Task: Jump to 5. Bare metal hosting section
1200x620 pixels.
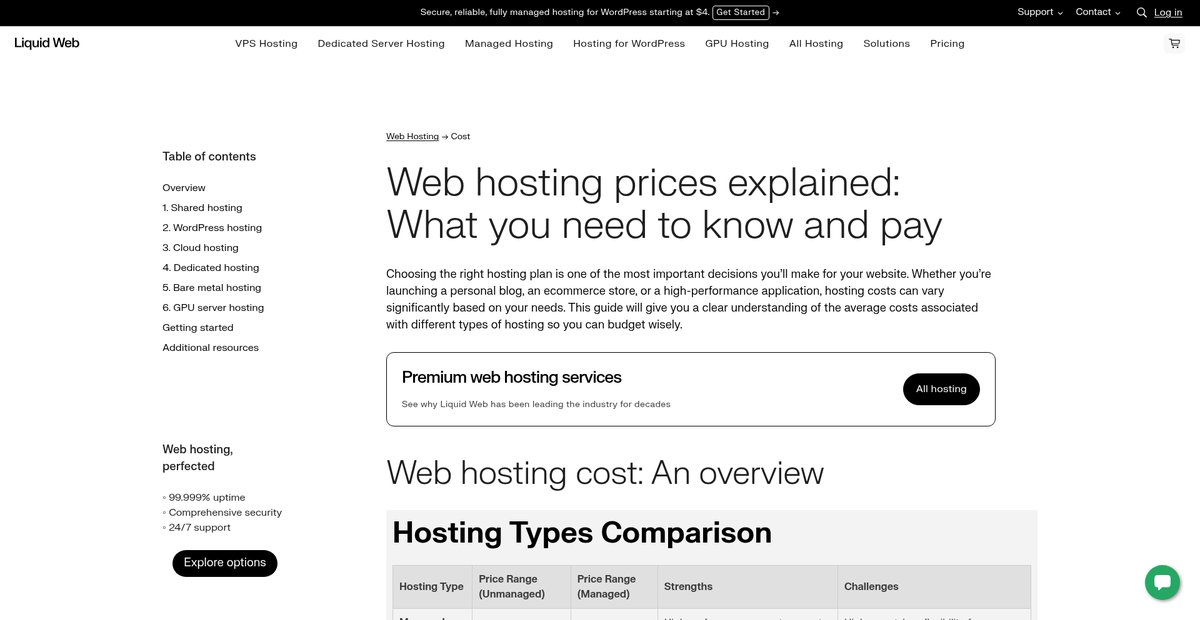Action: [212, 288]
